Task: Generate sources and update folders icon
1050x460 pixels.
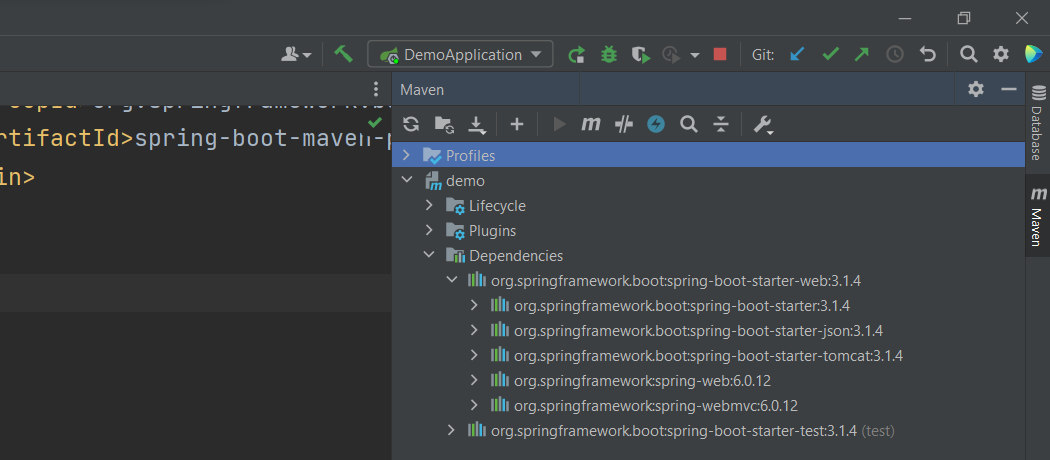Action: pos(443,124)
